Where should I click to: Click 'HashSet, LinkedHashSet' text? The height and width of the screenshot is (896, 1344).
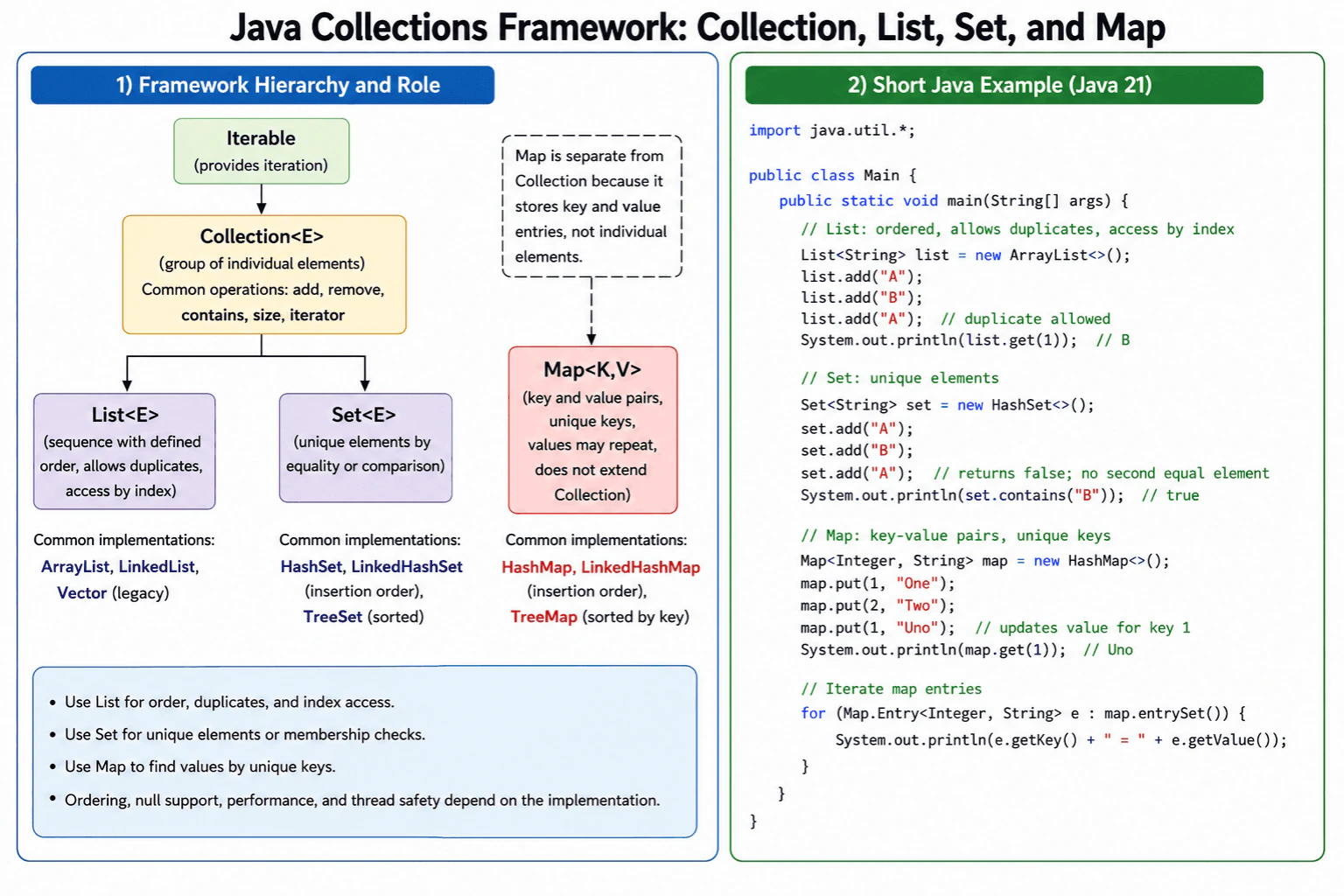coord(371,567)
